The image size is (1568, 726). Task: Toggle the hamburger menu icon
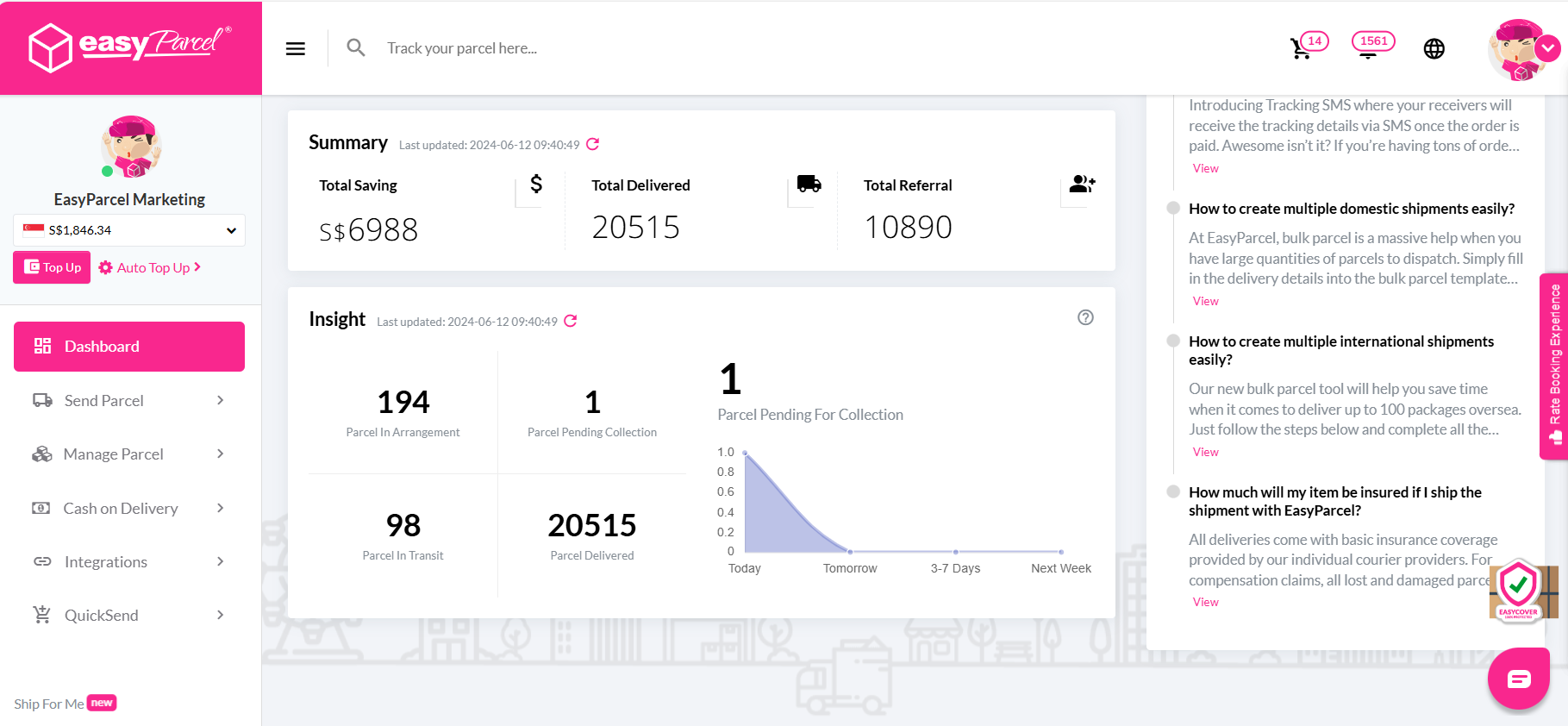pos(296,48)
